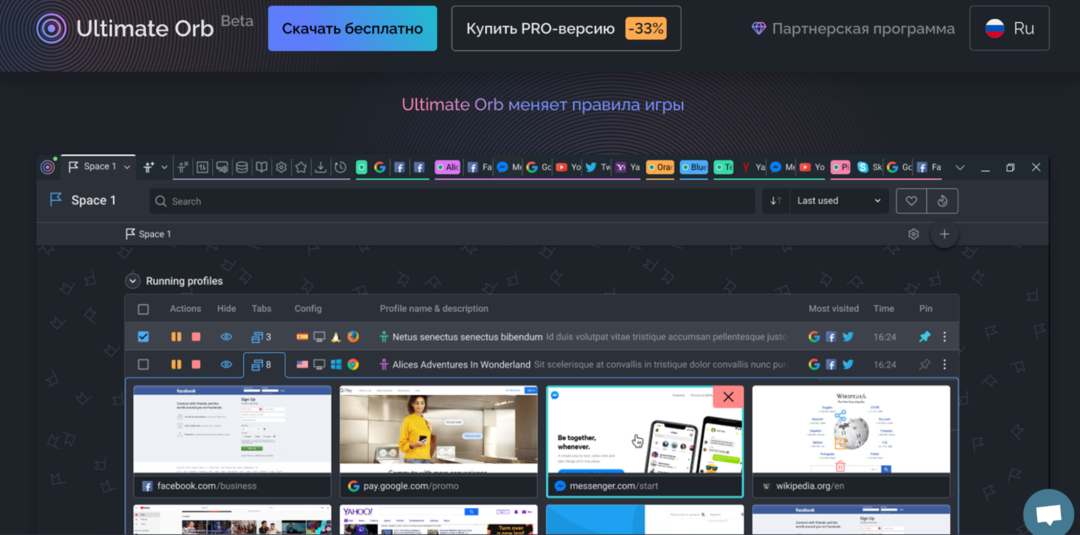Click the 16:24 time of Netus senectus

(x=884, y=337)
